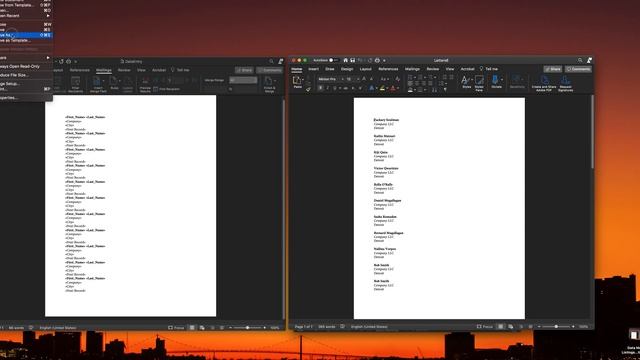This screenshot has height=360, width=640.
Task: Click Focus mode in the left window status bar
Action: (x=176, y=328)
